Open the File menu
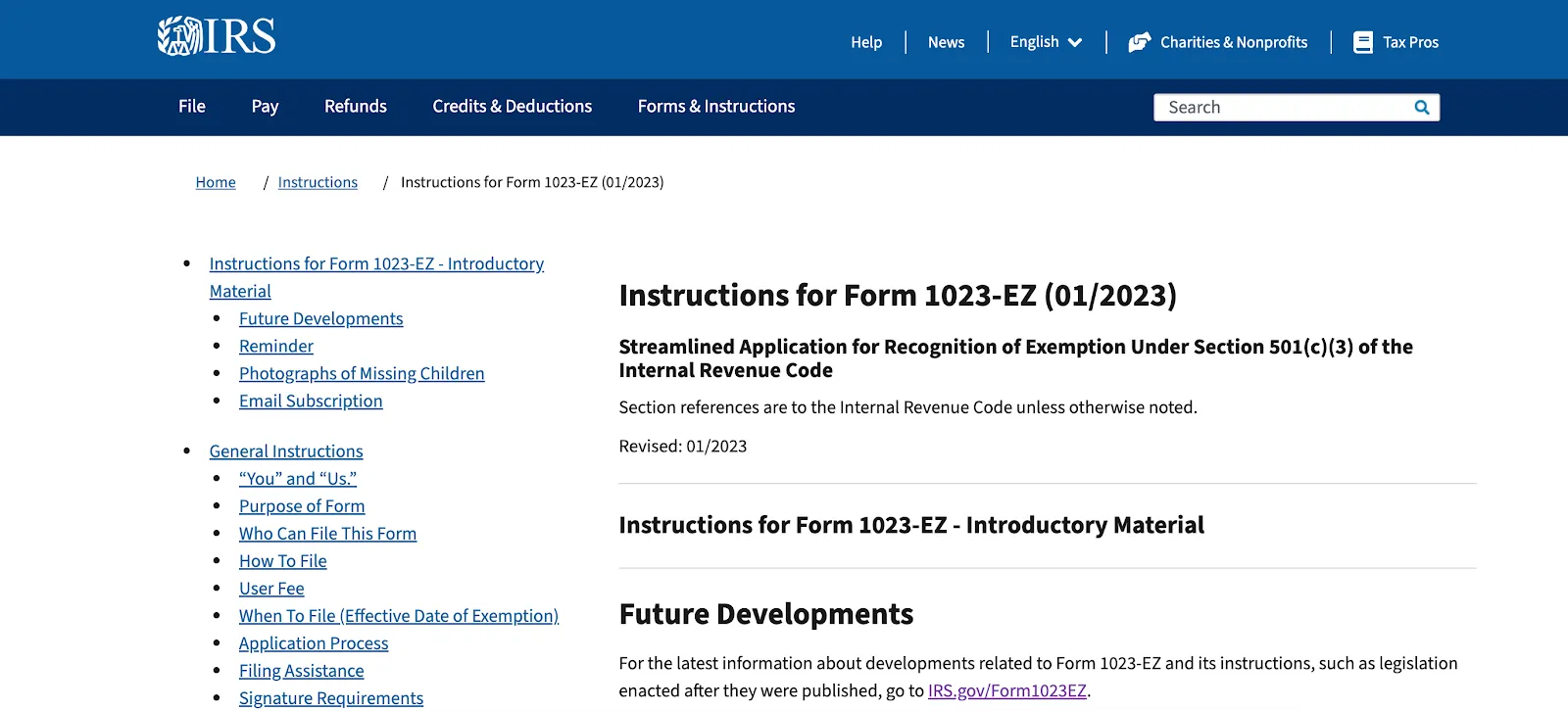Screen dimensions: 1568x711 [192, 107]
